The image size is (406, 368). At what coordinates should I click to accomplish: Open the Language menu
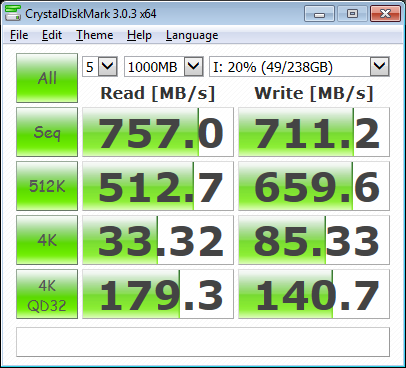coord(192,35)
